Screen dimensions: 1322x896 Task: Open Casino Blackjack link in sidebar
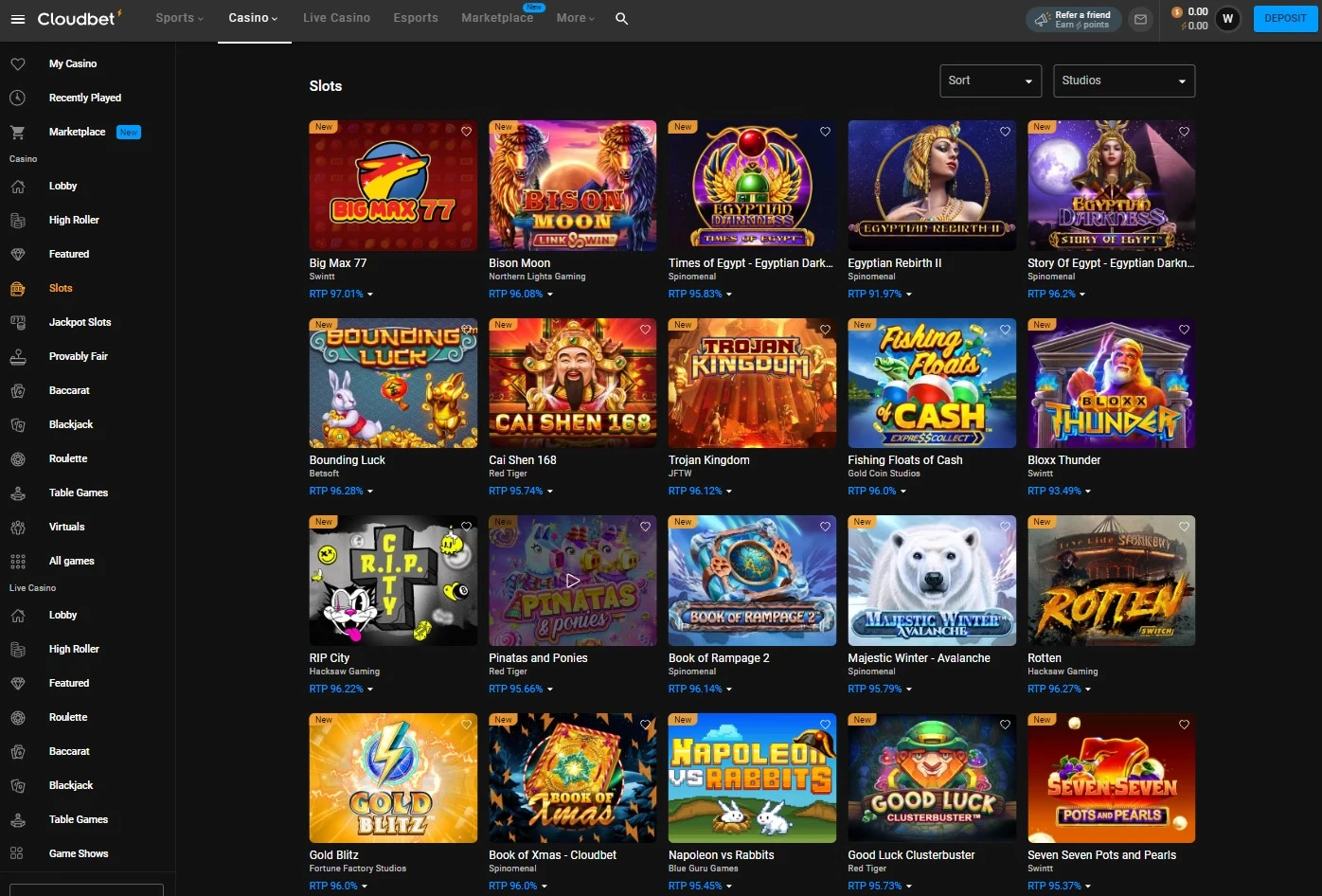coord(71,424)
